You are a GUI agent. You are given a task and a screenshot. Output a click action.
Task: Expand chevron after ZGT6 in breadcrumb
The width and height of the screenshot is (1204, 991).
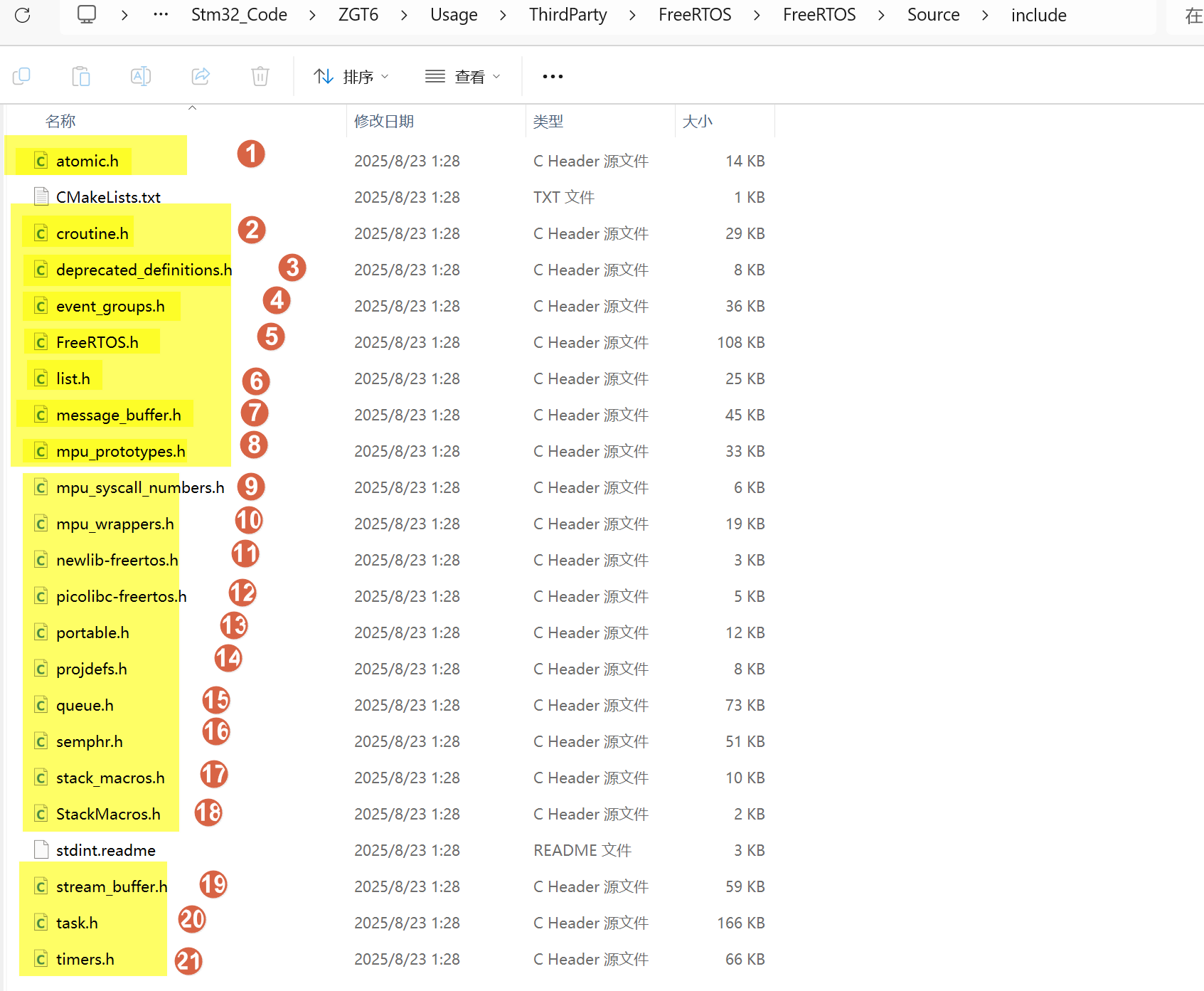[x=404, y=15]
